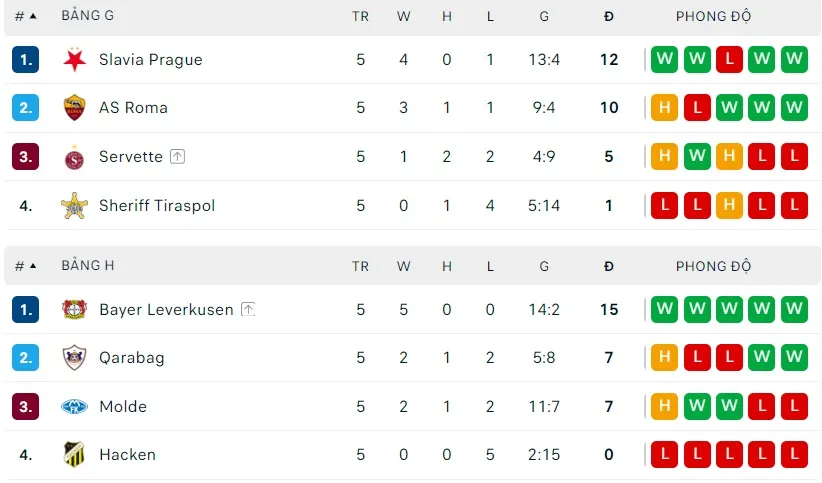
Task: Click the Slavia Prague club crest
Action: (x=74, y=60)
